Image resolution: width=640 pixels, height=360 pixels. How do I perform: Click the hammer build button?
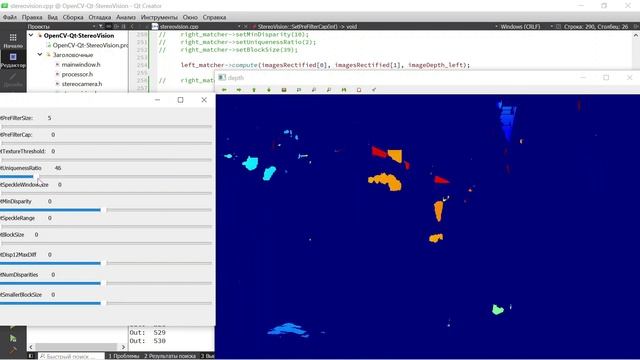[13, 350]
